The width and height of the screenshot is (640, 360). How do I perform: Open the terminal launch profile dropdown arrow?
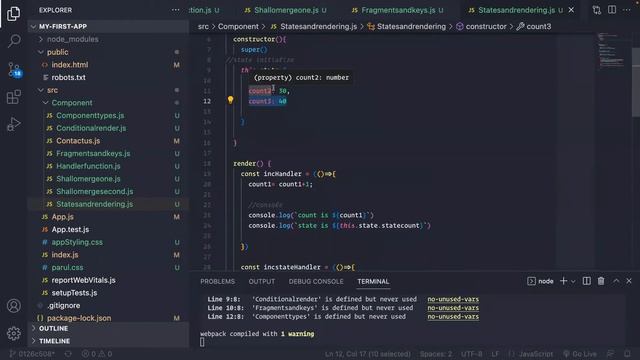coord(573,281)
